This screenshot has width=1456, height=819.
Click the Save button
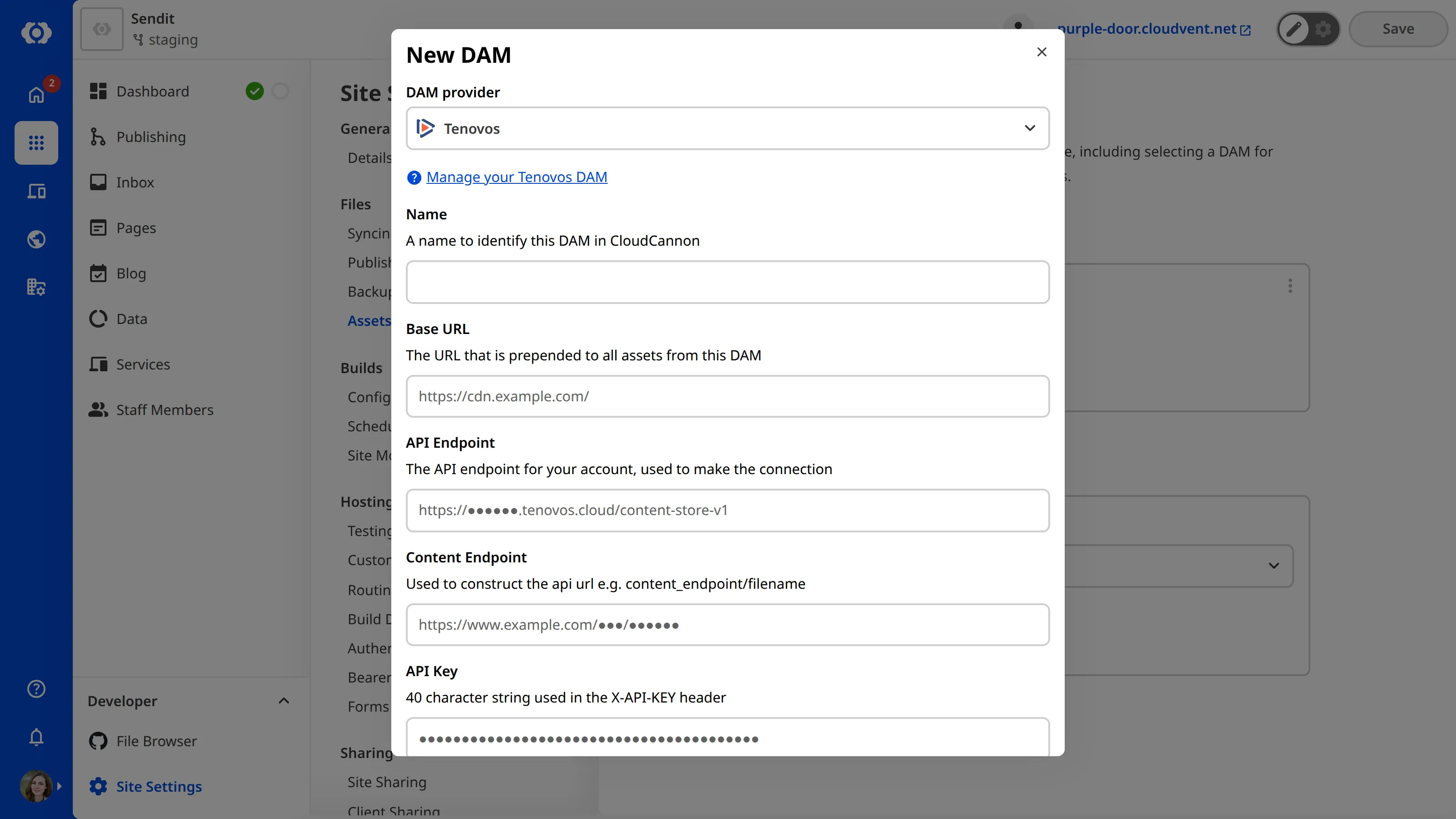point(1398,29)
